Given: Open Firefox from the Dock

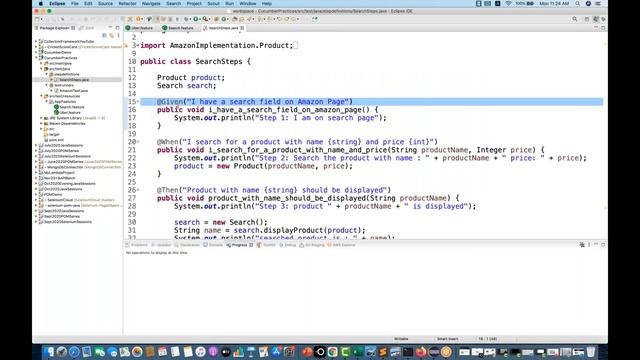Looking at the screenshot, I should click(x=421, y=351).
